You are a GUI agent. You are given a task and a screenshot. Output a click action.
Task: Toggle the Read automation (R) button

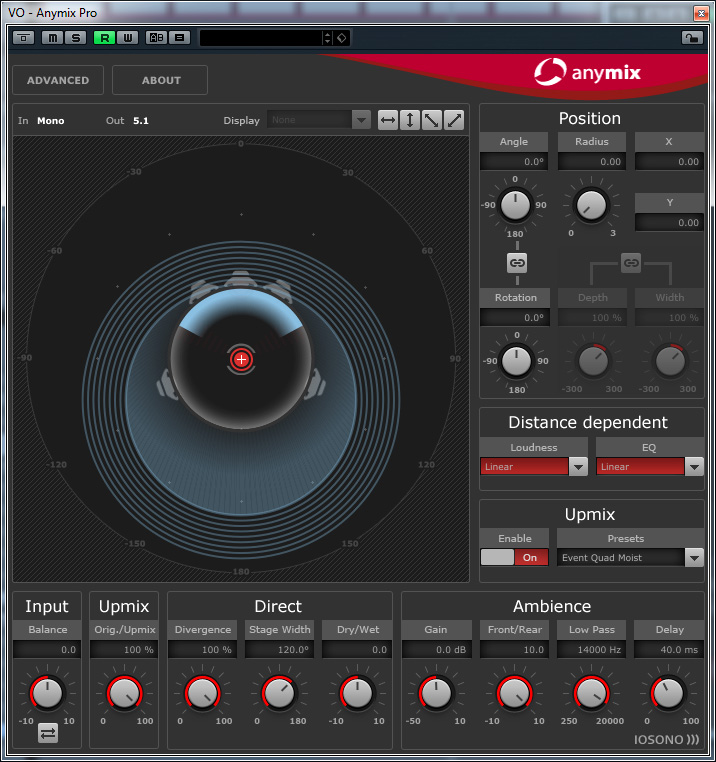104,38
